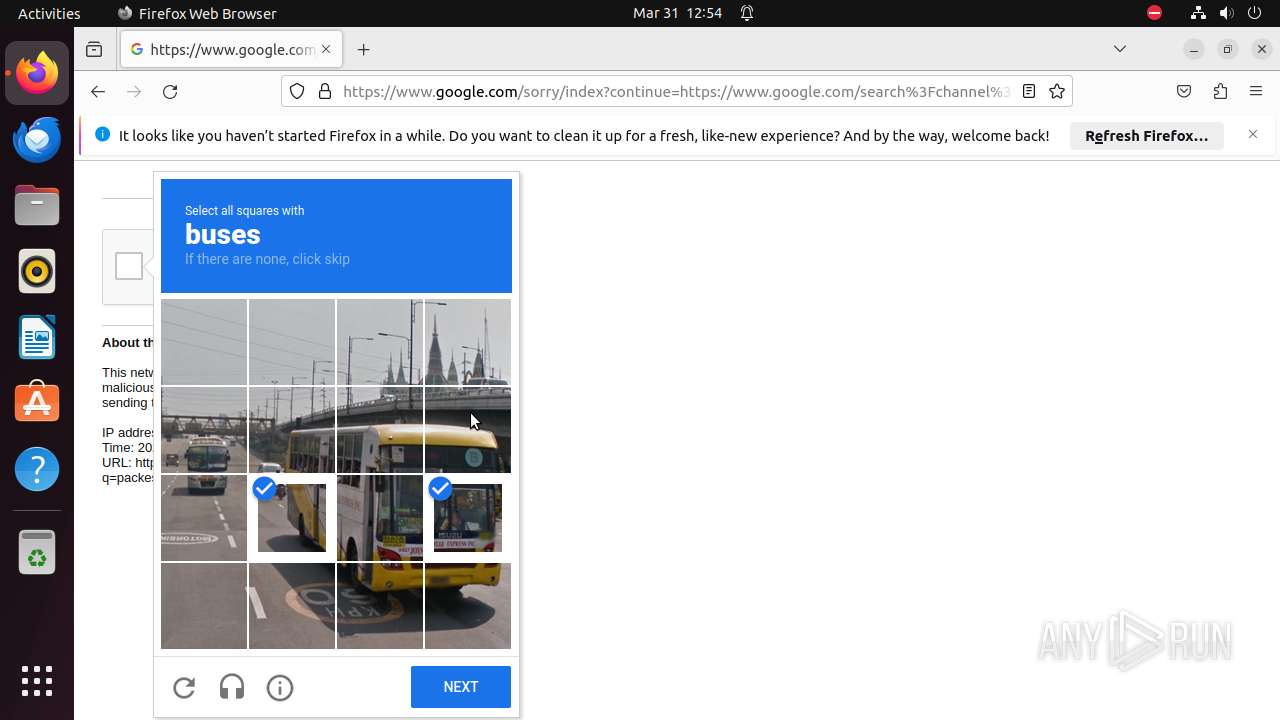This screenshot has height=720, width=1280.
Task: Launch LibreOffice Writer from the dock
Action: click(x=37, y=337)
